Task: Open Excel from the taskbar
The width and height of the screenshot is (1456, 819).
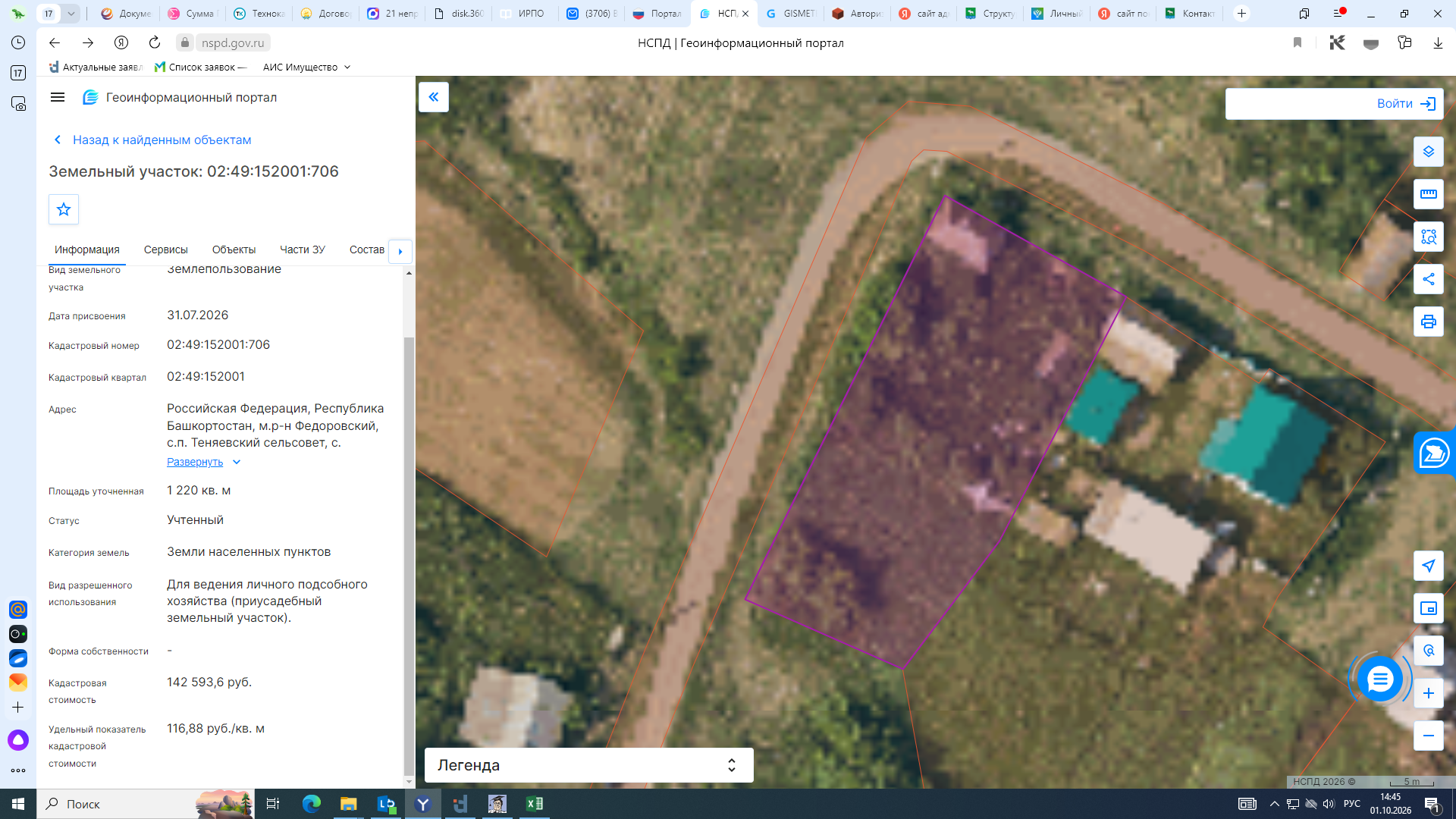Action: (534, 804)
